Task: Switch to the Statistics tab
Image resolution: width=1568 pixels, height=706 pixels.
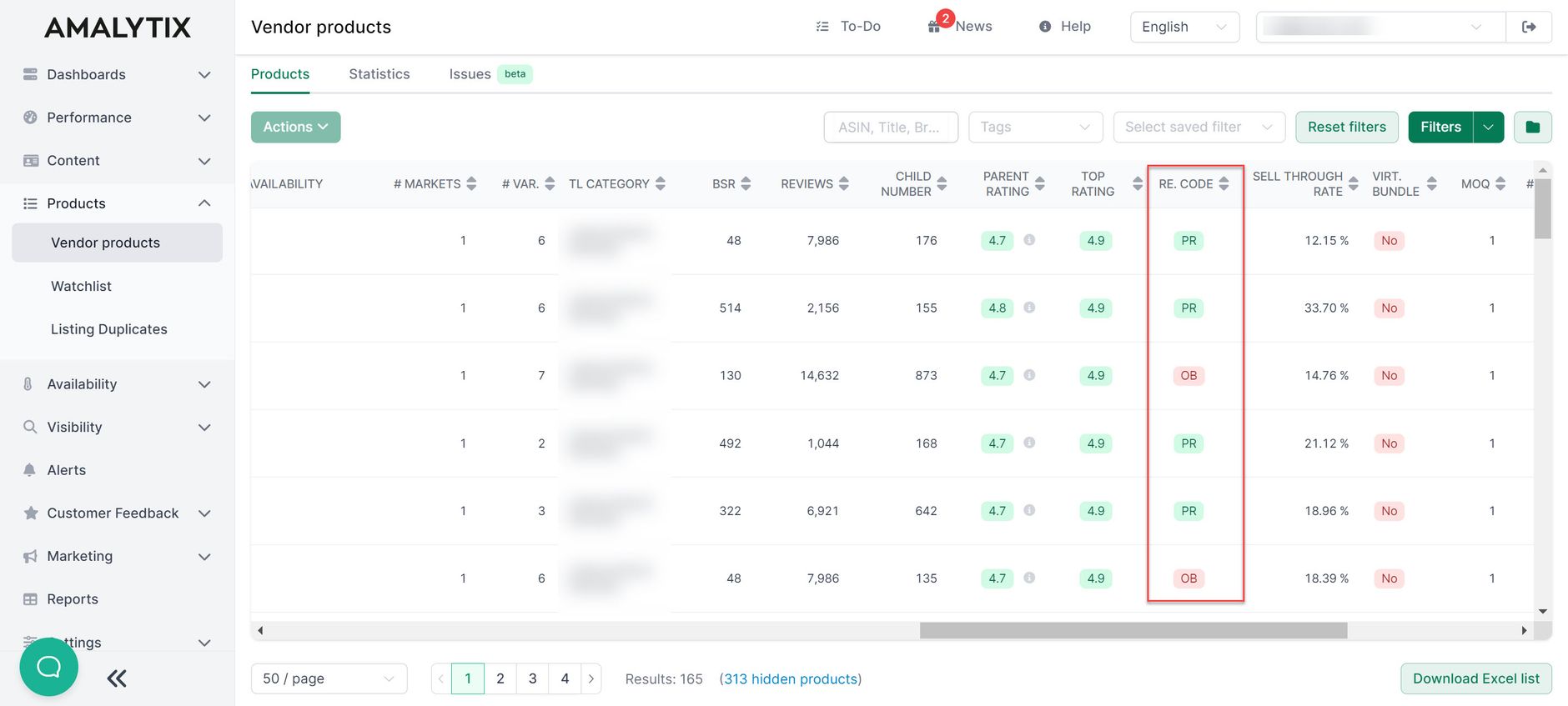Action: (379, 74)
